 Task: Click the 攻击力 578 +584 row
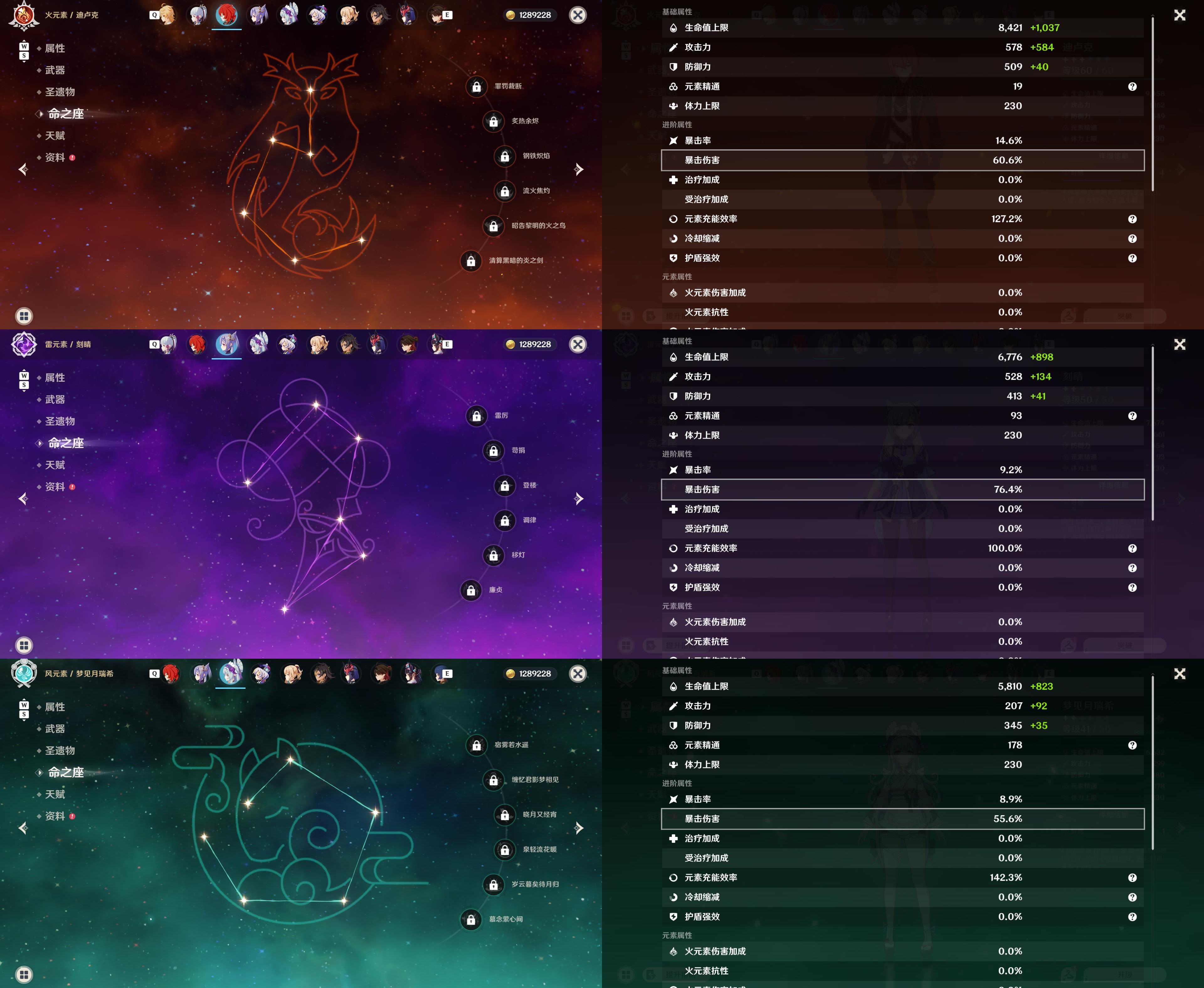(902, 47)
